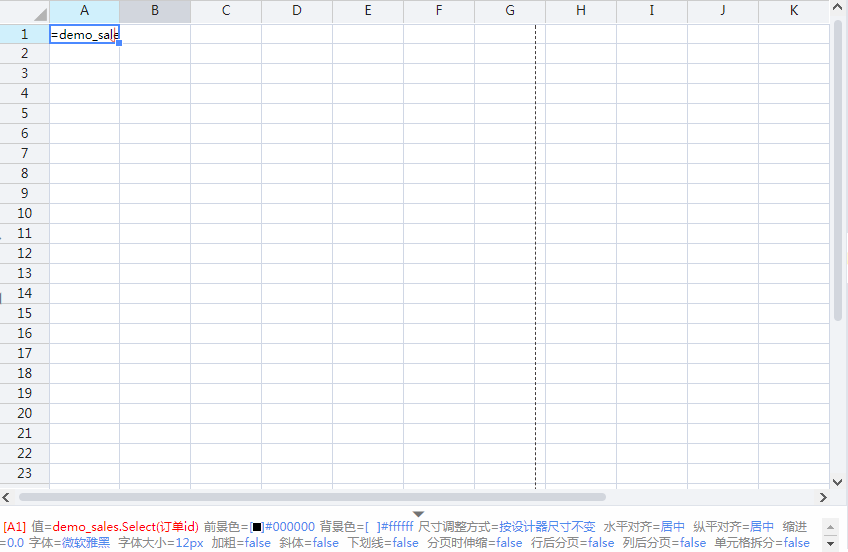Click the property panel scroll-down arrow
The height and width of the screenshot is (552, 848).
pos(829,543)
